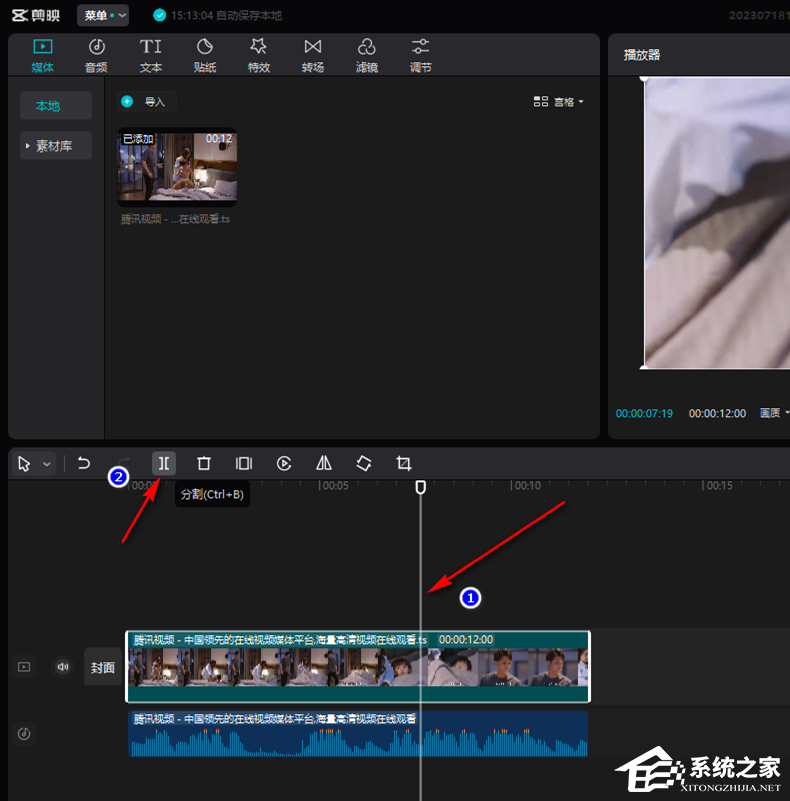Click the 封面 cover button
The width and height of the screenshot is (790, 801).
[x=103, y=667]
